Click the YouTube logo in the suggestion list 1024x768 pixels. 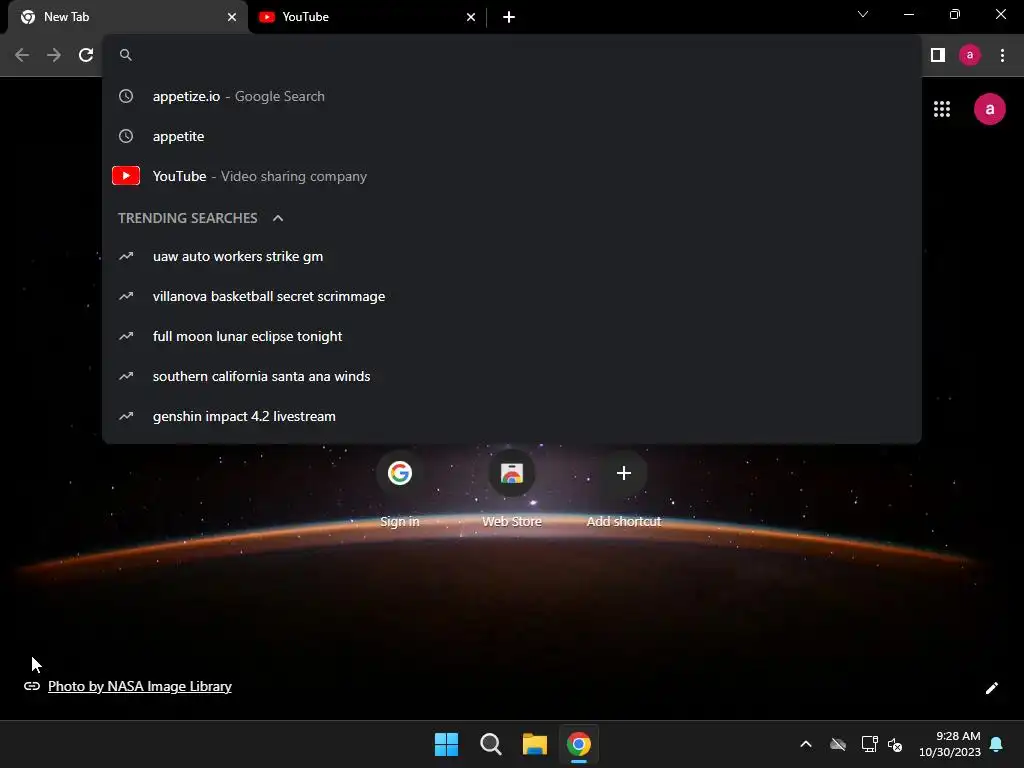[126, 176]
